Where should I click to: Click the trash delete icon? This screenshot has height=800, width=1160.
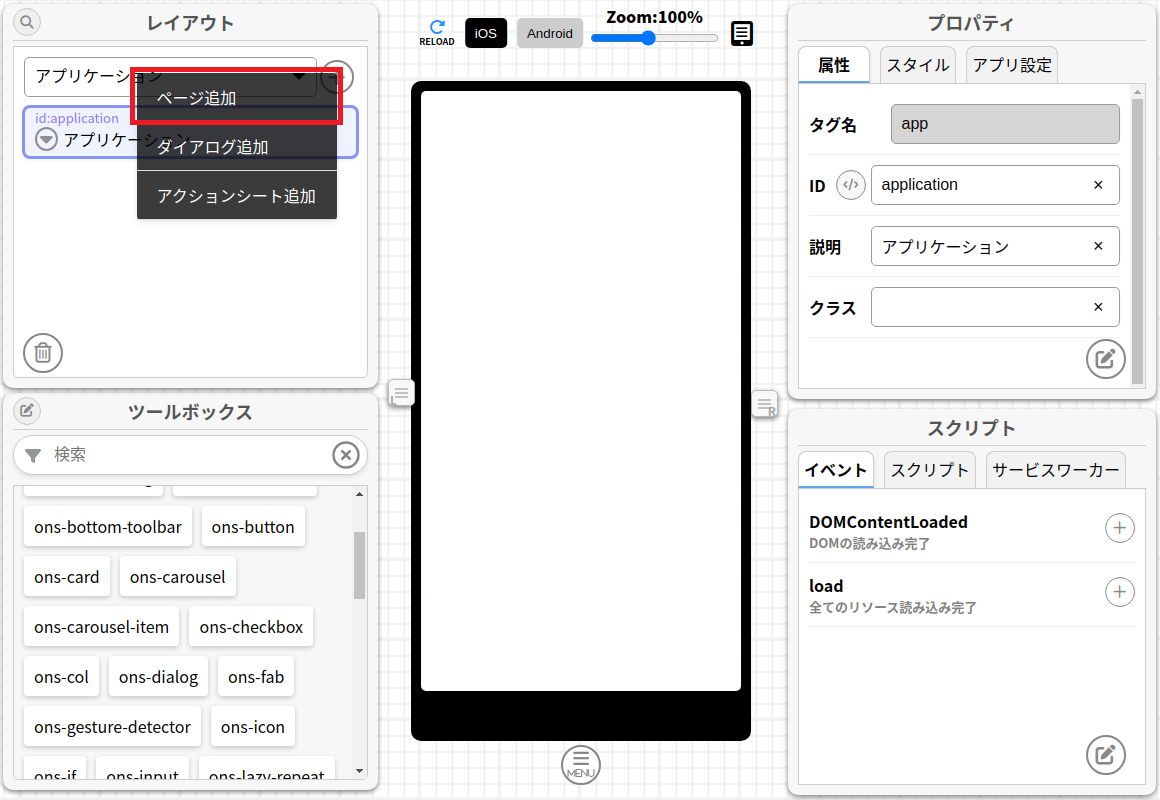43,352
